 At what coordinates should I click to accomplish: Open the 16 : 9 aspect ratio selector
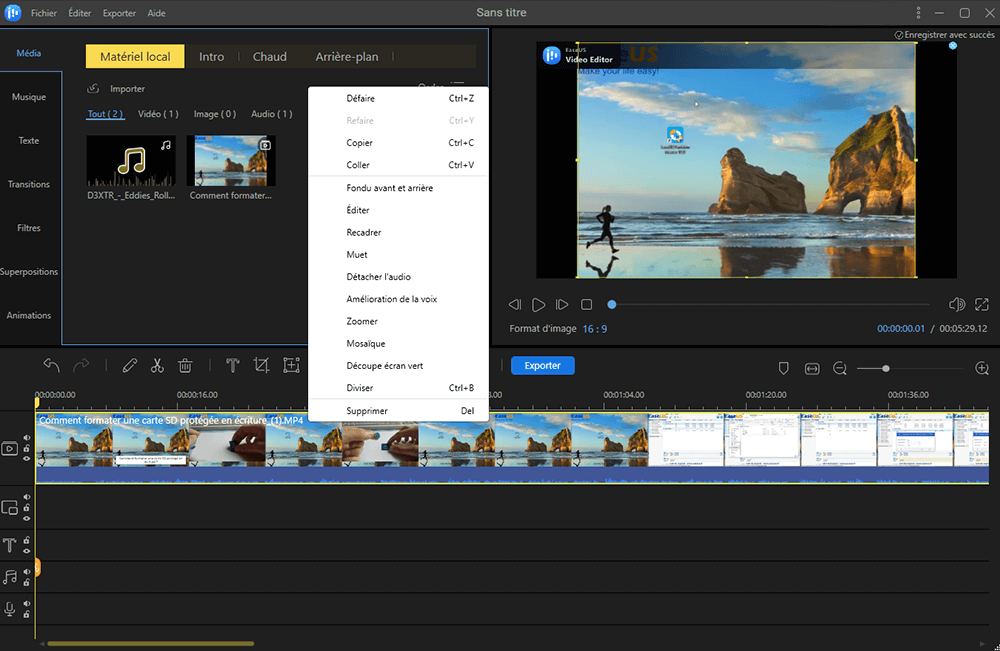coord(594,329)
